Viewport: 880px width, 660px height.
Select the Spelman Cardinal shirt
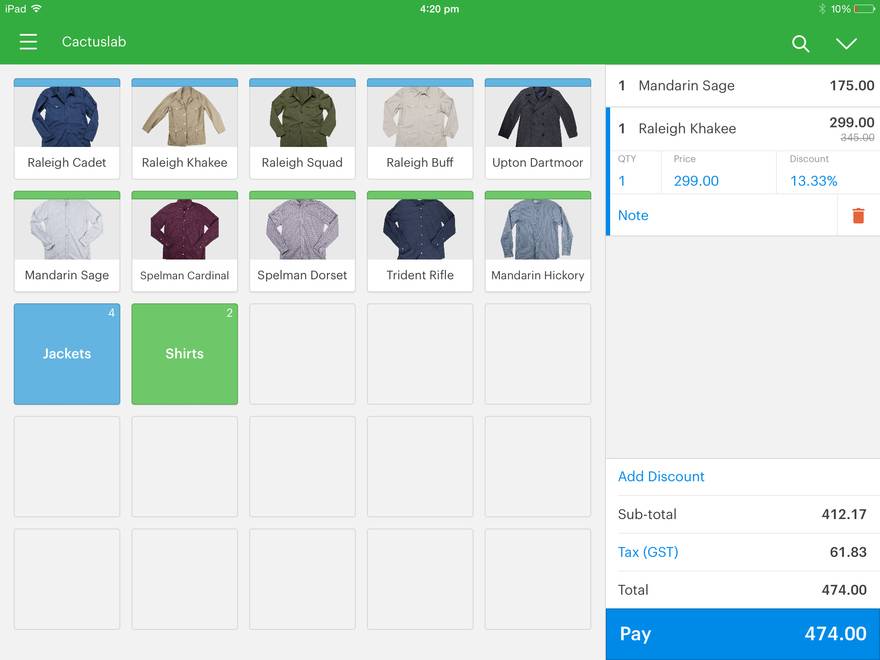[185, 241]
